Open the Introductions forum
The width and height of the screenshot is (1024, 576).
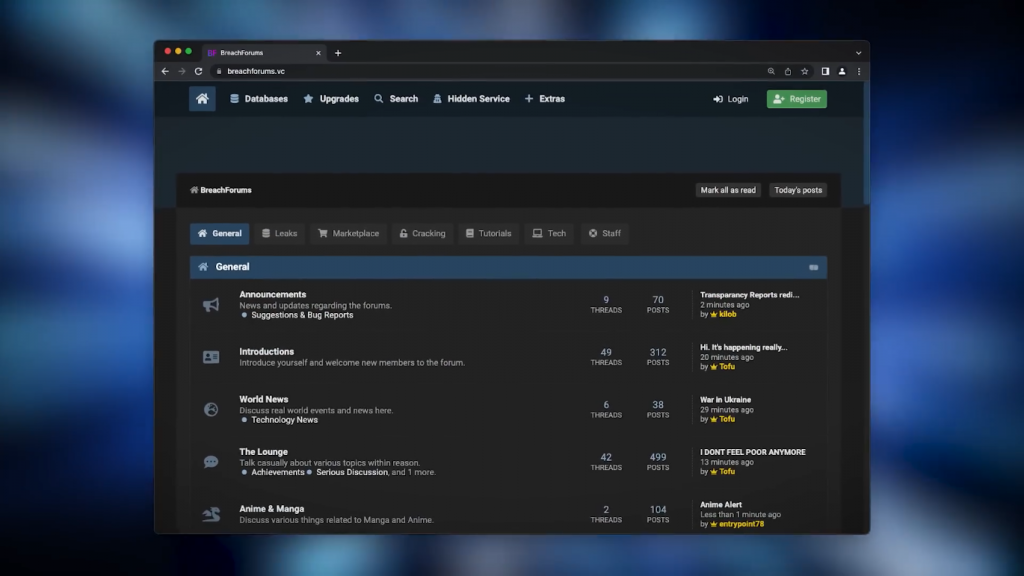click(266, 351)
